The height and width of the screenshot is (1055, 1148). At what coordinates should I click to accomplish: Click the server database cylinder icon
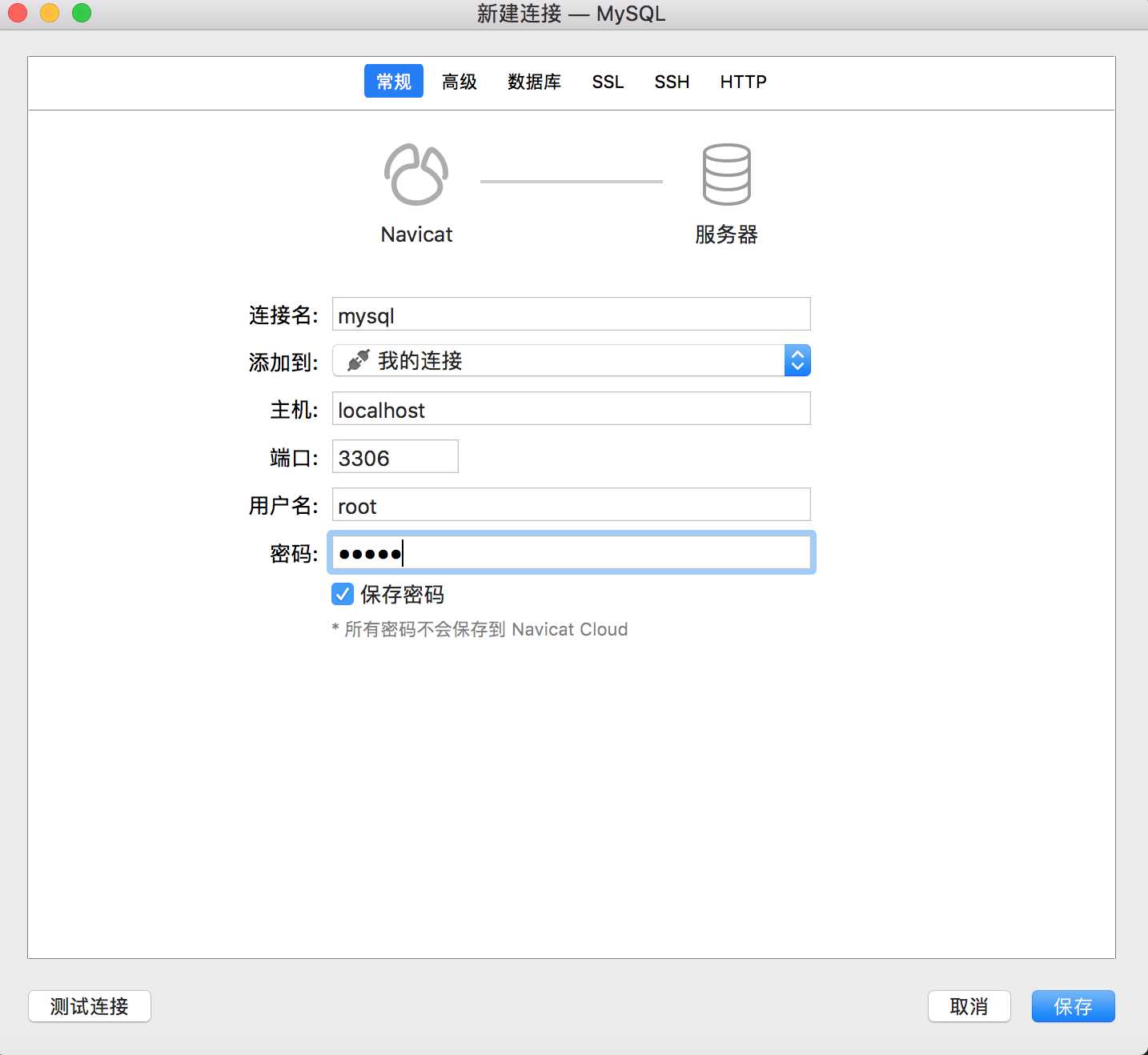pos(726,174)
